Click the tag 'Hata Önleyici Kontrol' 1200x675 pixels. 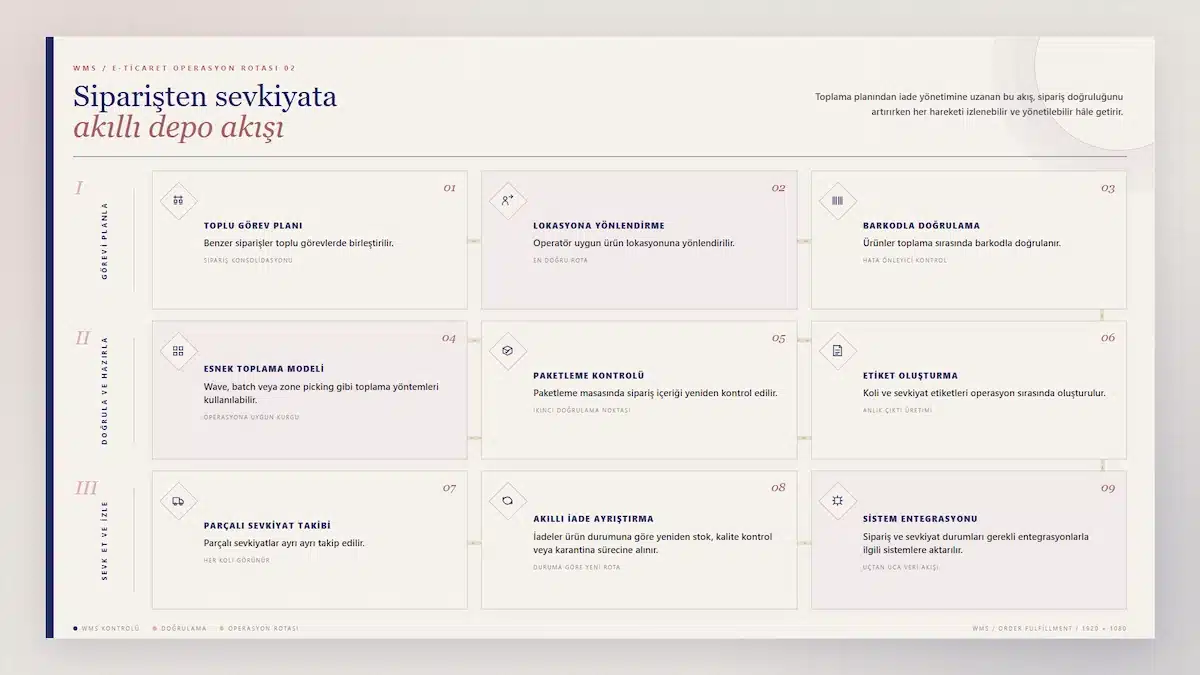click(905, 261)
